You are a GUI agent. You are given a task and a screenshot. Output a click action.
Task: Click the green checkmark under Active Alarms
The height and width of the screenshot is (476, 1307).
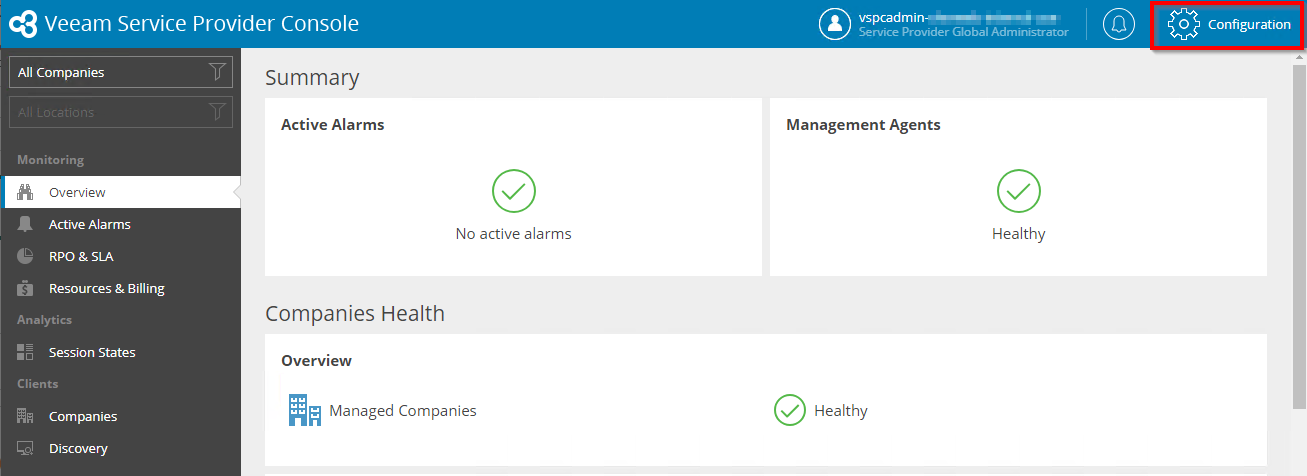[x=514, y=190]
